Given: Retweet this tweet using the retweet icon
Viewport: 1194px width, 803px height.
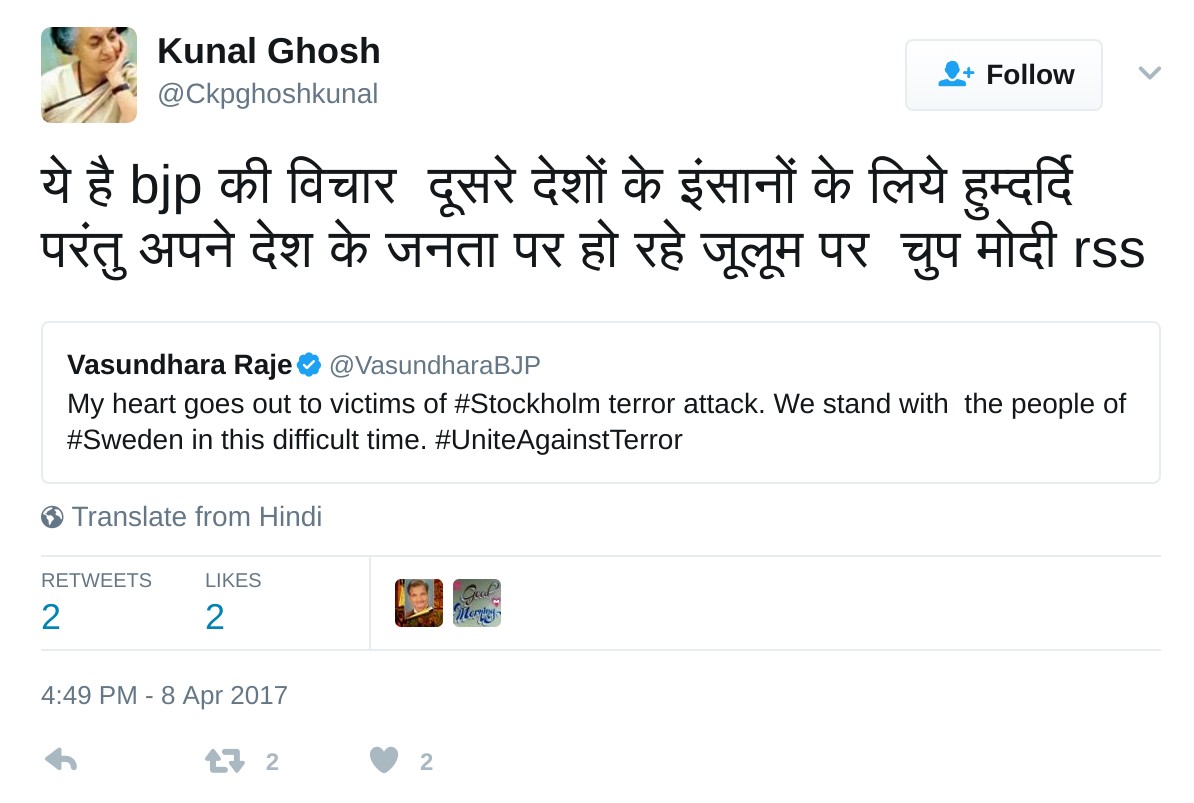Looking at the screenshot, I should [225, 761].
